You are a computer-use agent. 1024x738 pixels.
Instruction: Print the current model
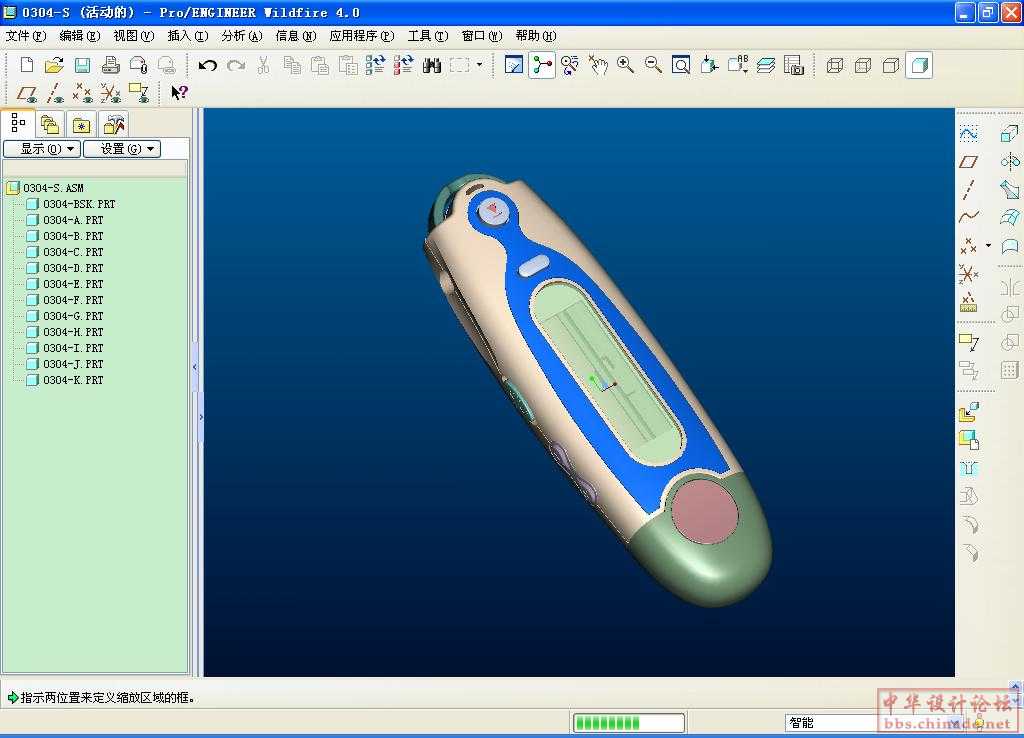pyautogui.click(x=110, y=65)
